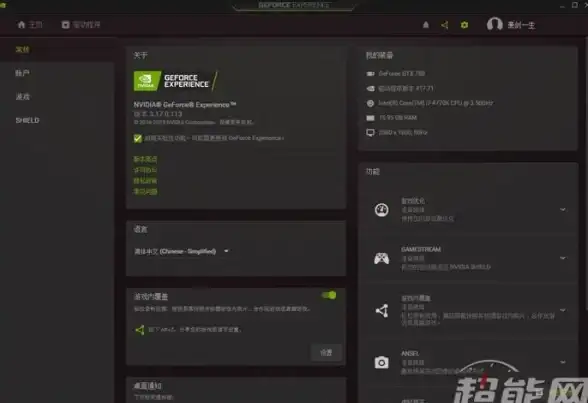Screen dimensions: 588x403
Task: Click the ANSEL title text
Action: click(410, 354)
